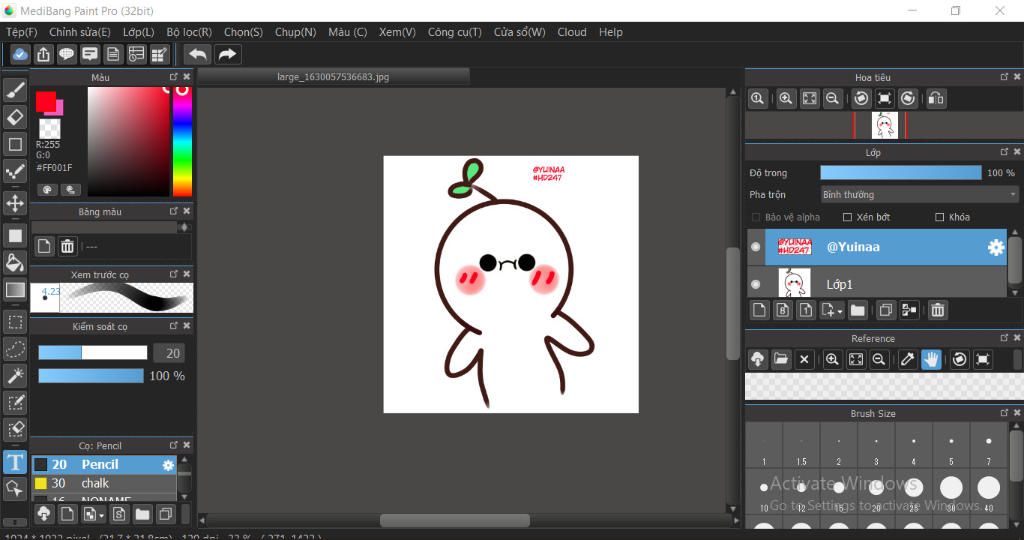This screenshot has height=540, width=1024.
Task: Open add-brush dropdown arrow in brush panel
Action: tap(101, 515)
